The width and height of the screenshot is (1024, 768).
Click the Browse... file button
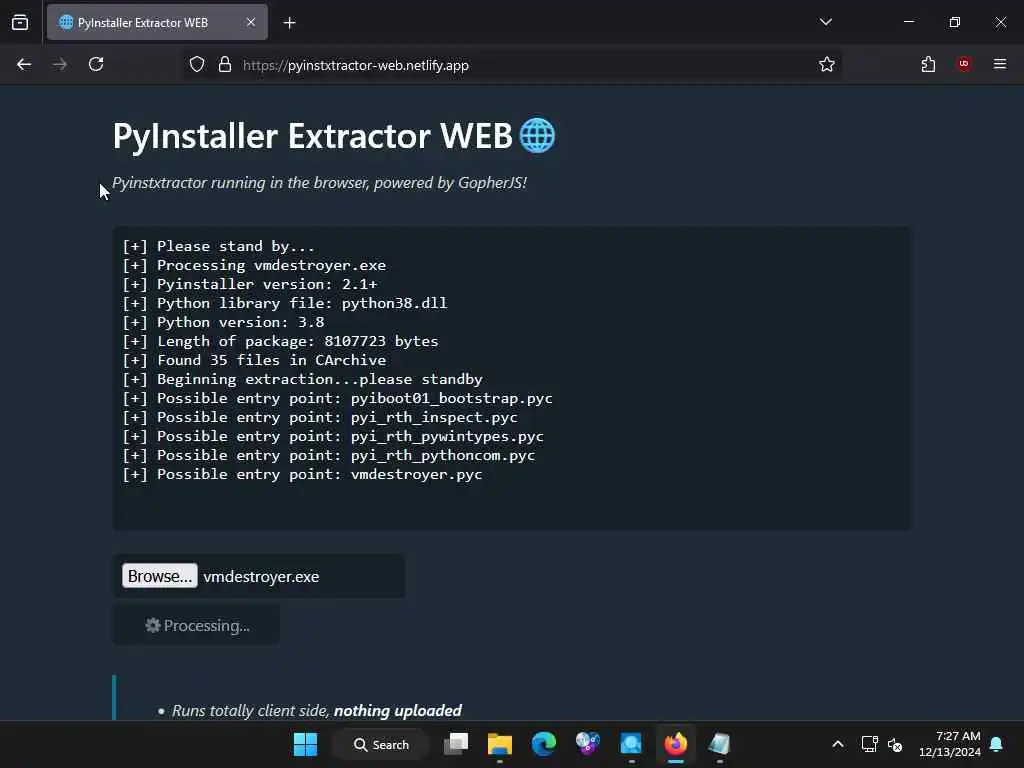(159, 576)
